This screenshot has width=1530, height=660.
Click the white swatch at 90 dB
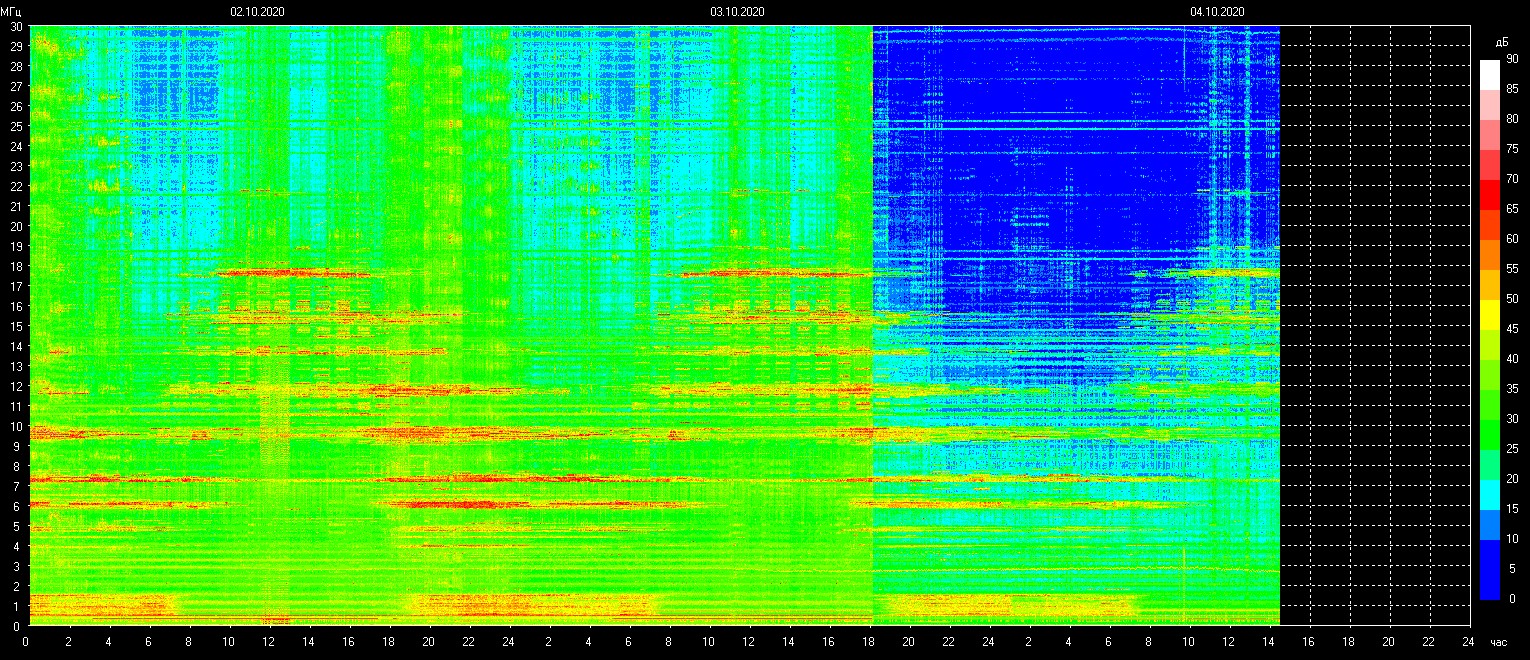pyautogui.click(x=1489, y=74)
